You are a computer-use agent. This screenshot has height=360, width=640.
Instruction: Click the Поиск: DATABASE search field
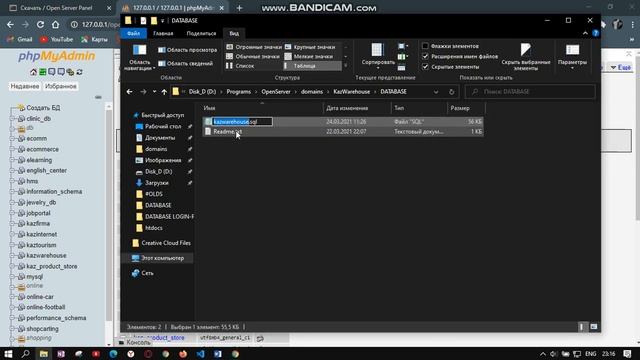click(x=530, y=92)
